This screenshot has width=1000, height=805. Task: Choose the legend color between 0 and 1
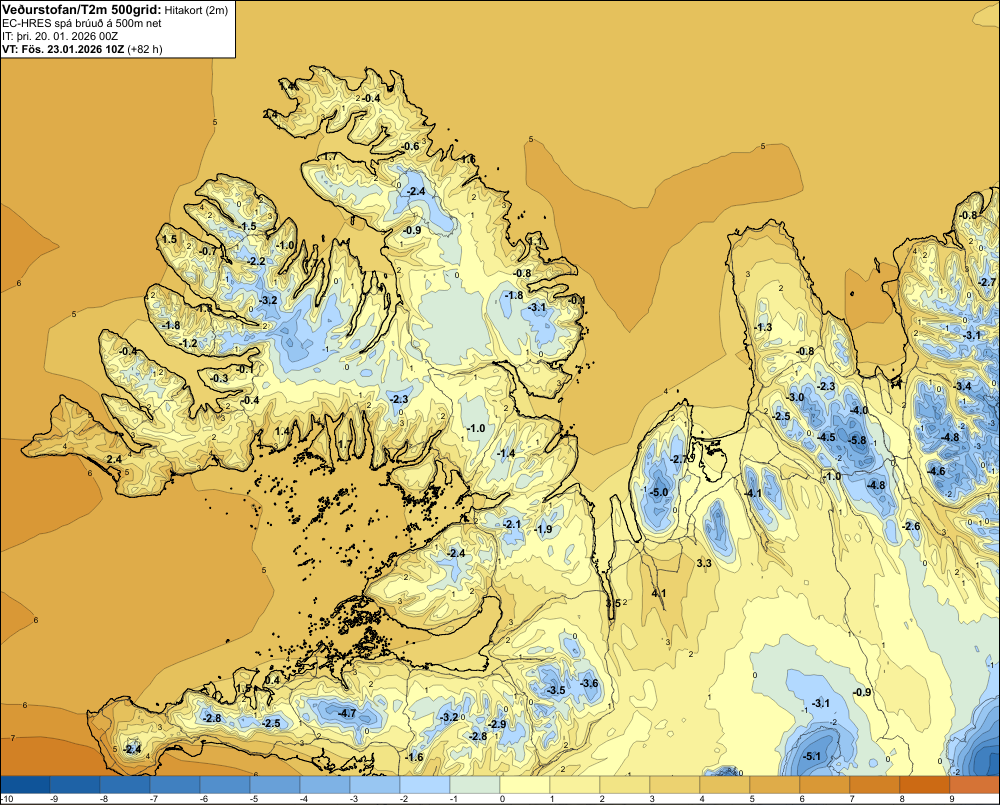coord(524,785)
